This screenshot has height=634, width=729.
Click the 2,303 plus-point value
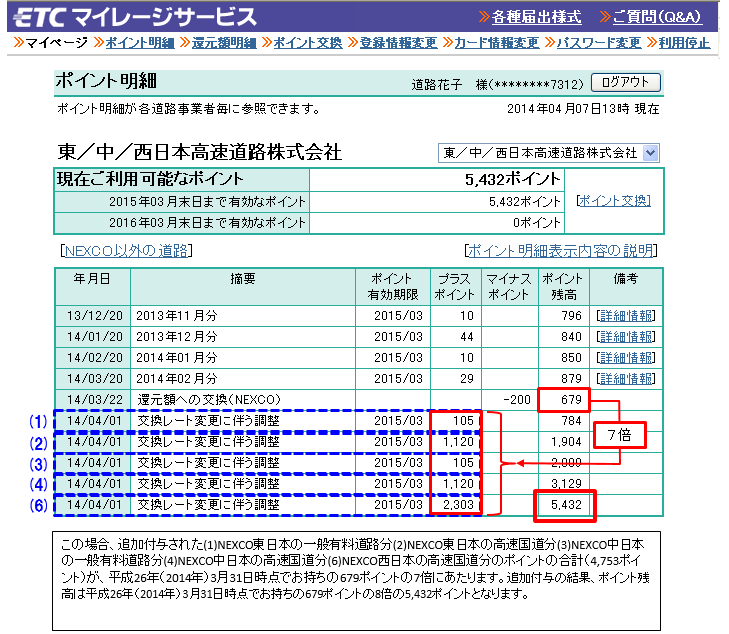click(x=458, y=505)
